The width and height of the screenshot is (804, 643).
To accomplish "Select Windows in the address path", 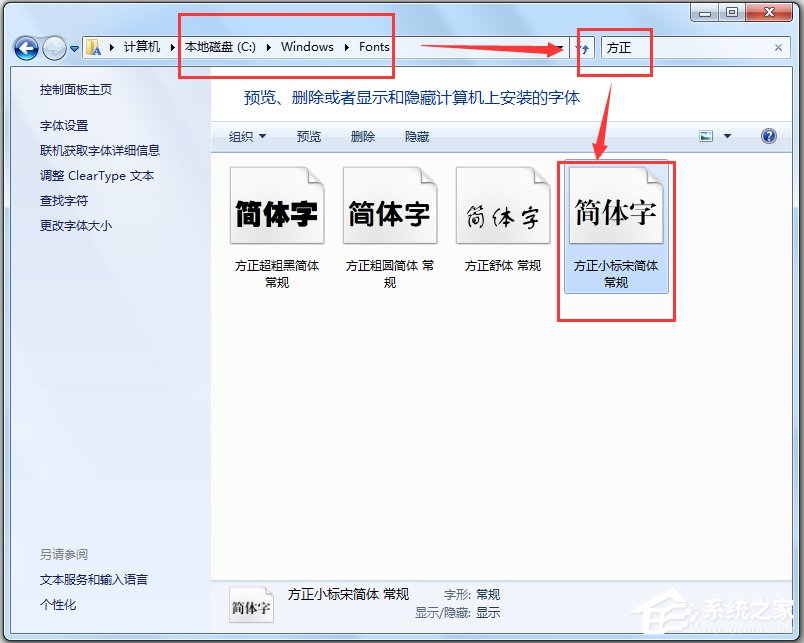I will (x=307, y=47).
